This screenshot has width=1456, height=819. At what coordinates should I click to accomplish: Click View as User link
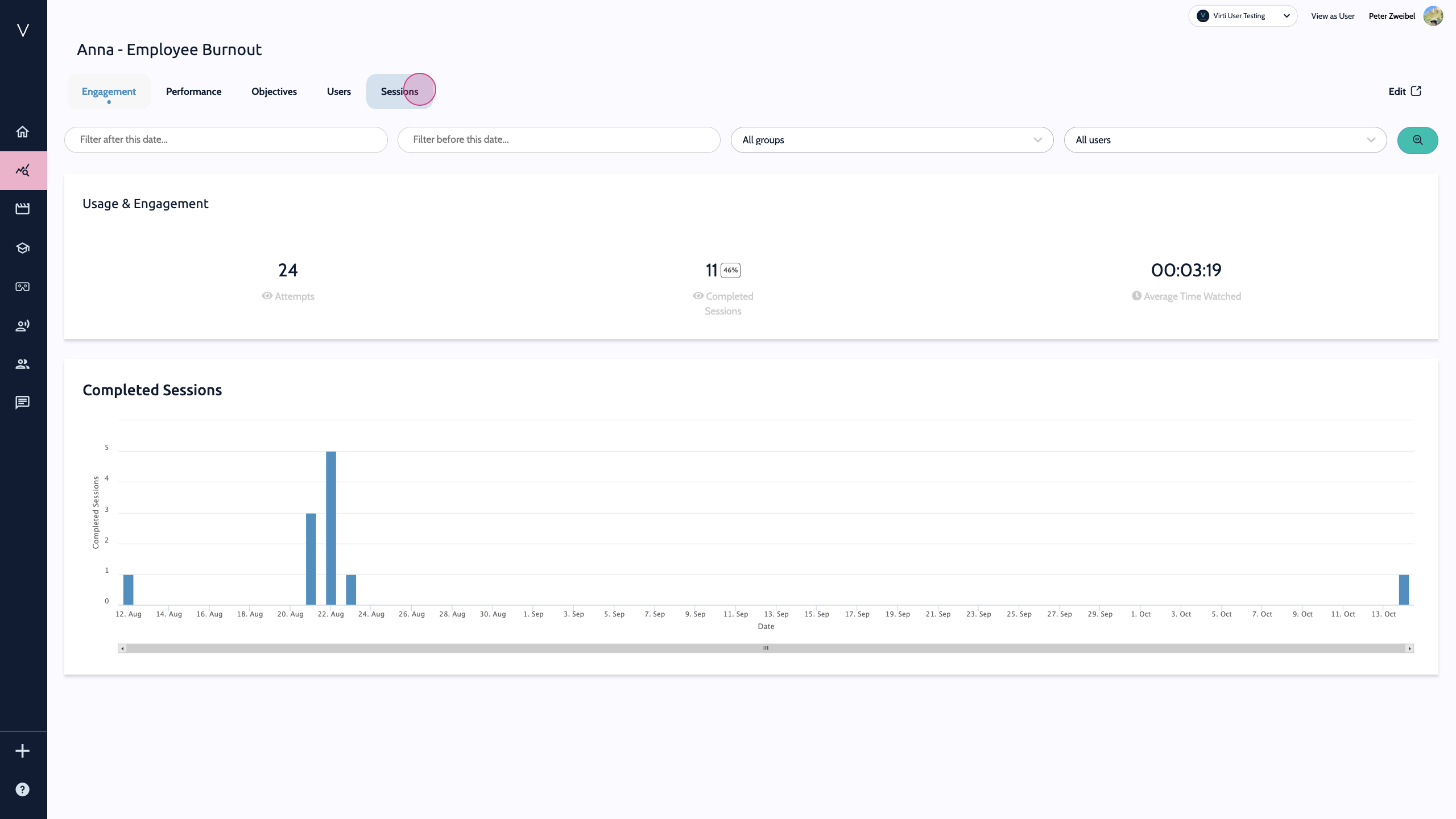[x=1332, y=16]
